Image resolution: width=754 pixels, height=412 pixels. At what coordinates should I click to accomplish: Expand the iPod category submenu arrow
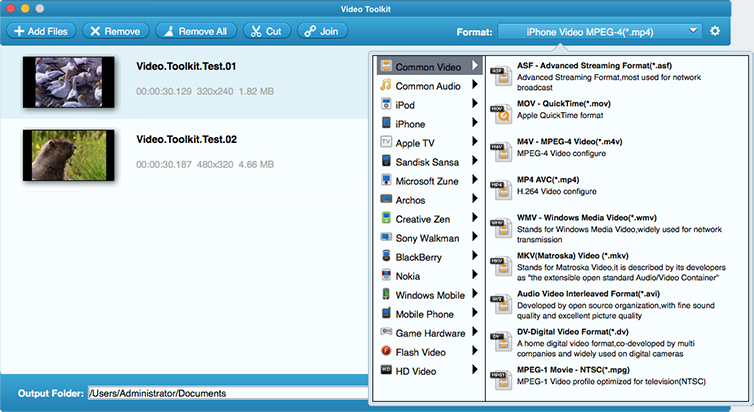click(x=475, y=105)
